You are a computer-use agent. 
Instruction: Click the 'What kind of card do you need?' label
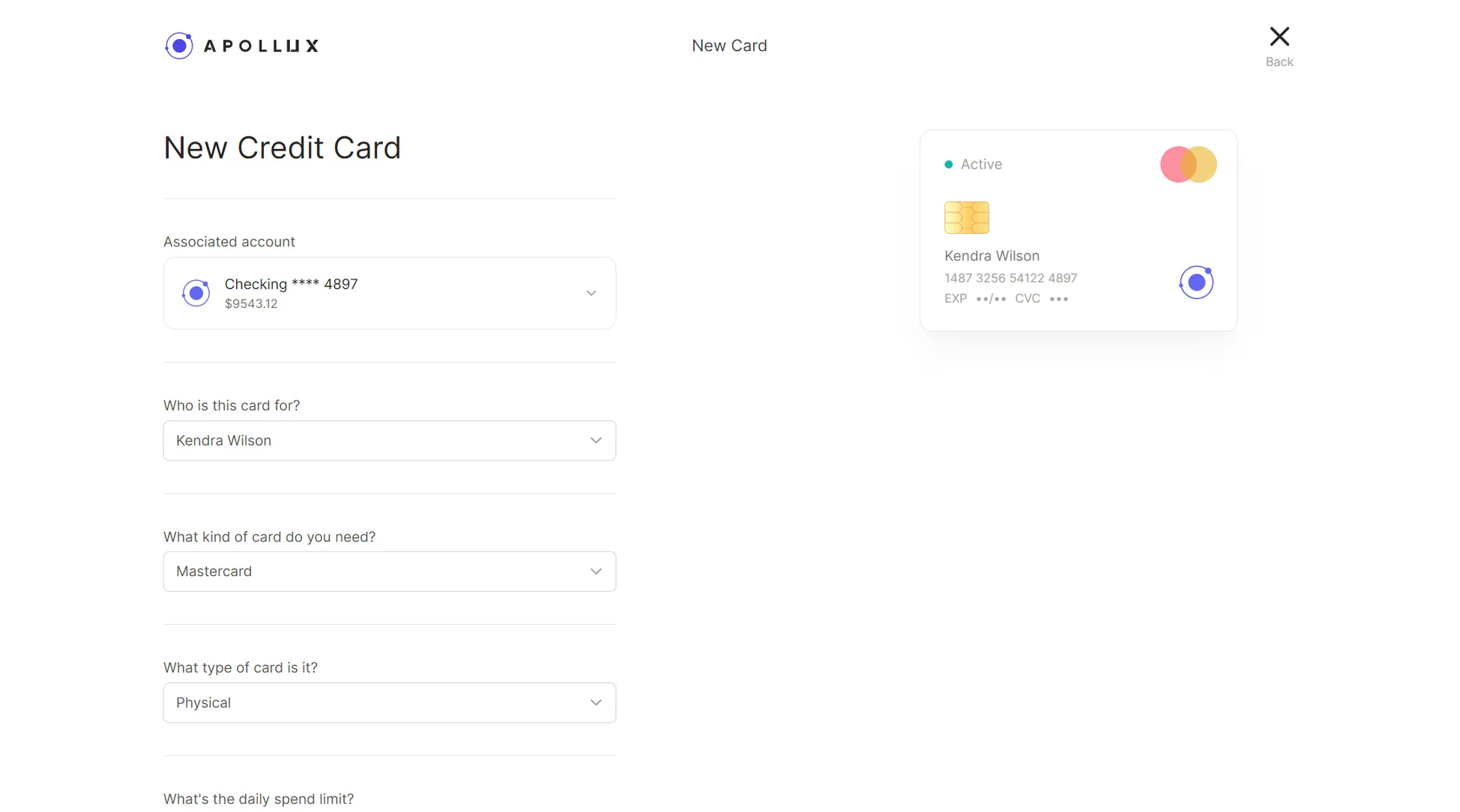pyautogui.click(x=269, y=538)
